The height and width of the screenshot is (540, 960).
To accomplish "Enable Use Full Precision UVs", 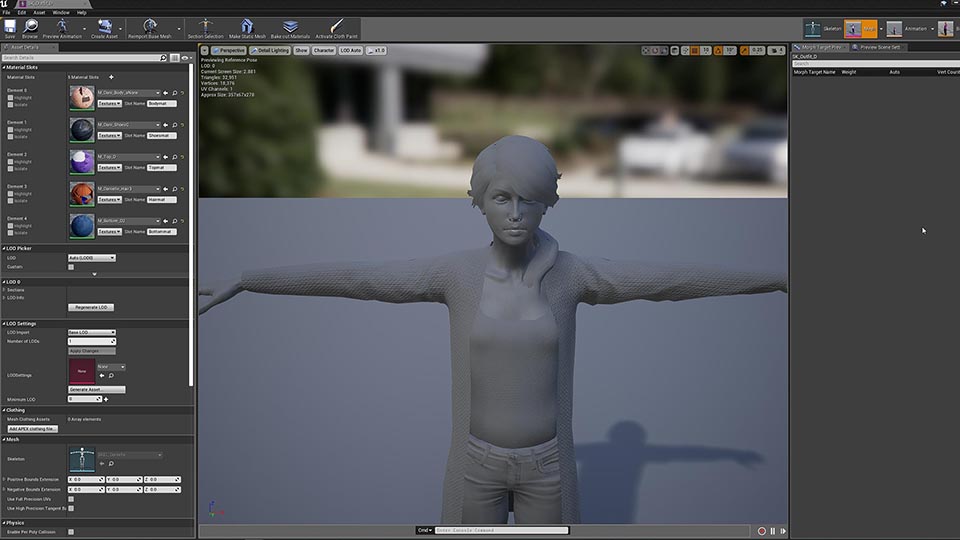I will pos(71,499).
